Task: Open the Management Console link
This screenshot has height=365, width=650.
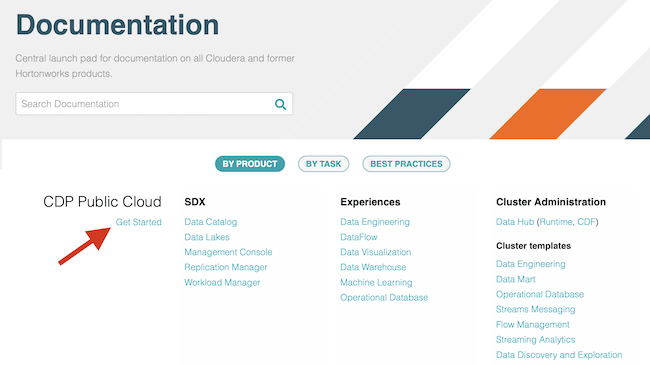Action: coord(228,252)
